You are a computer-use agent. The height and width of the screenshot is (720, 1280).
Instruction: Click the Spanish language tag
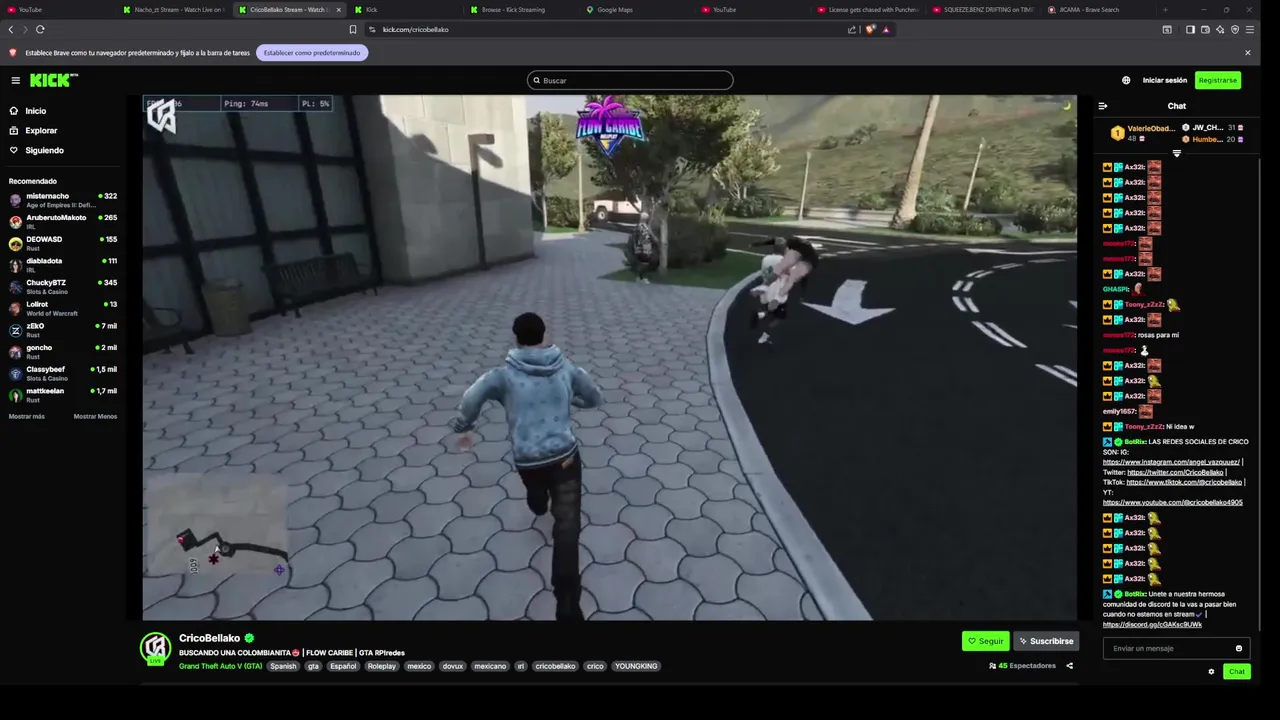point(283,666)
